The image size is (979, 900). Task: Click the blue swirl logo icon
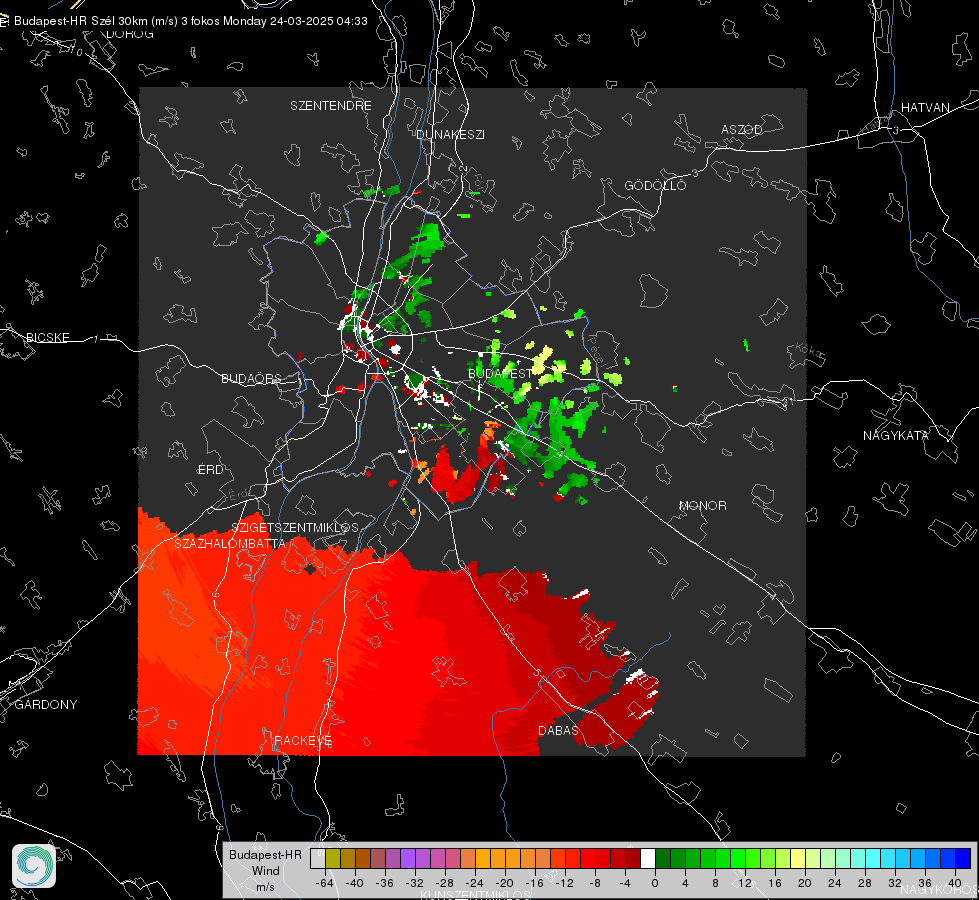34,866
